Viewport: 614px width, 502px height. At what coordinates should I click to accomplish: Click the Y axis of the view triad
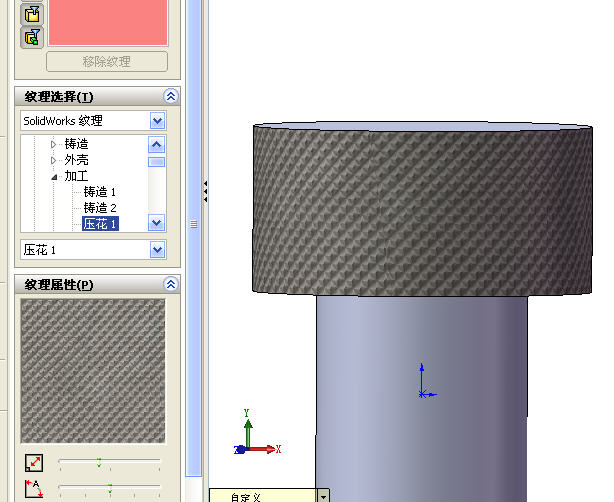[247, 428]
